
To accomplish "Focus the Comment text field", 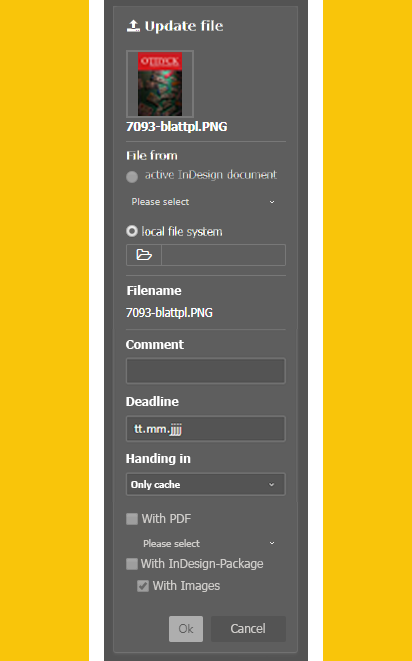I will 206,371.
